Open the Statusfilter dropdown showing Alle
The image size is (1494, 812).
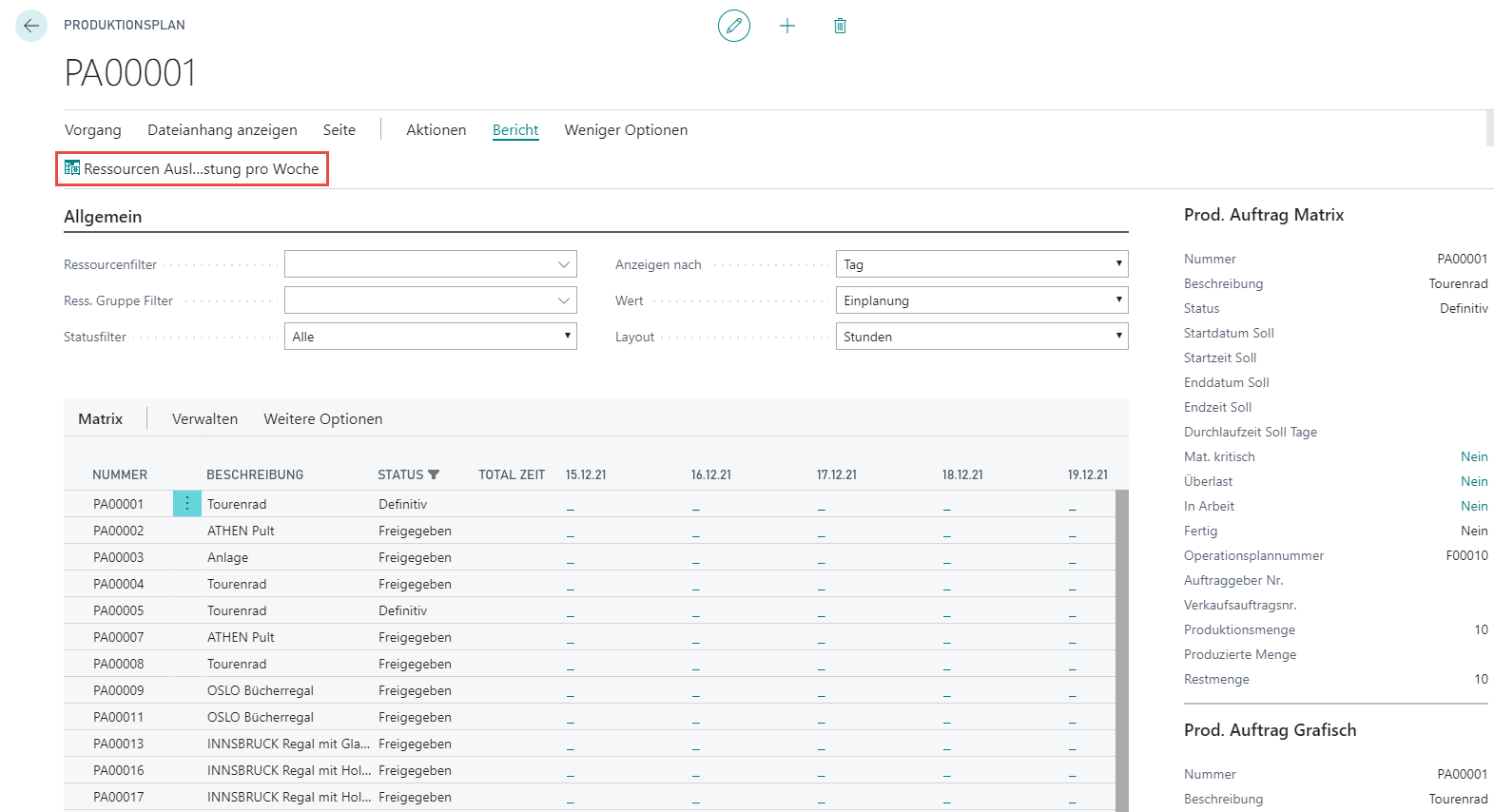coord(431,337)
